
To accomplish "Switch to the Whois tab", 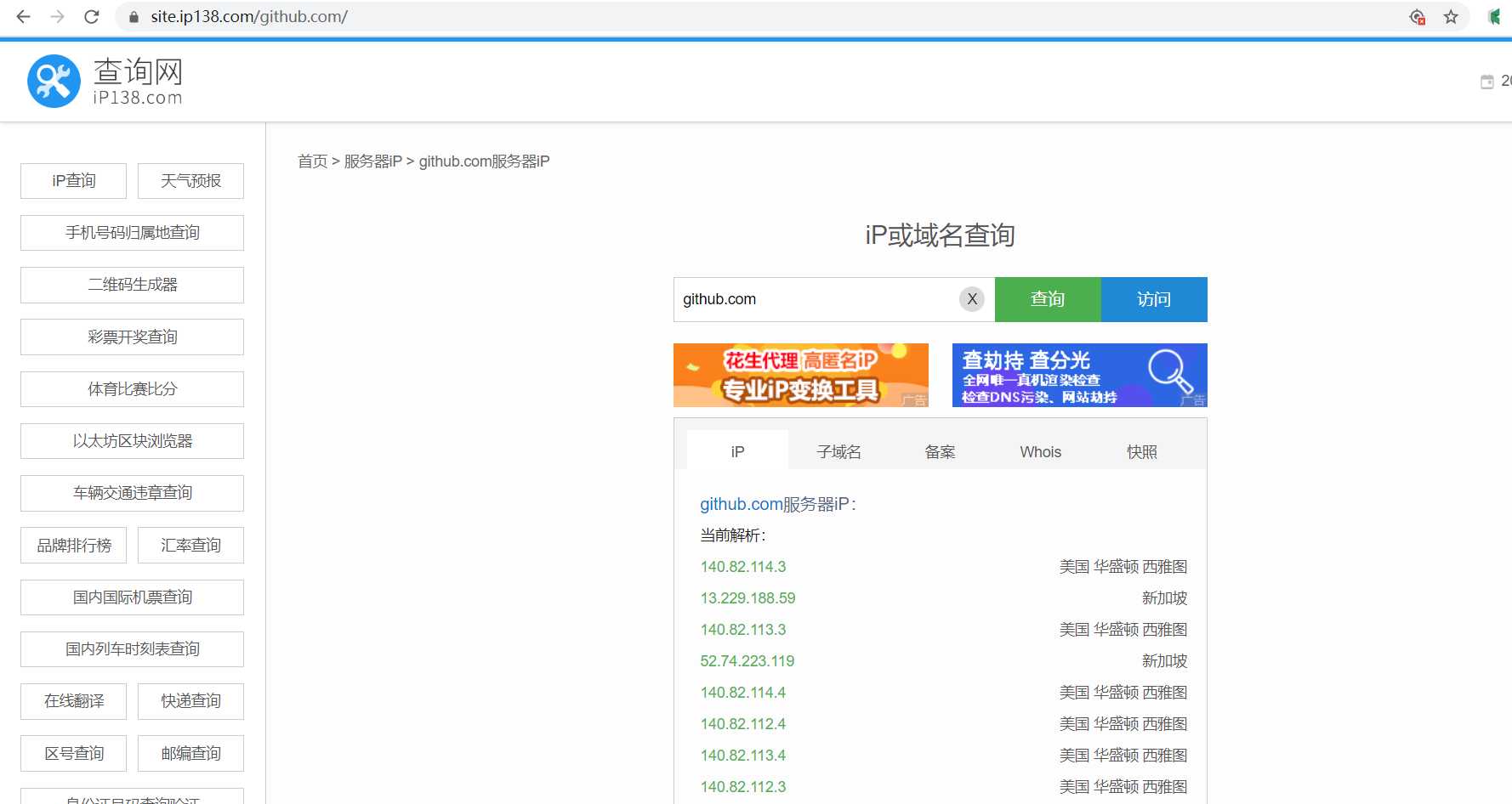I will pyautogui.click(x=1041, y=451).
